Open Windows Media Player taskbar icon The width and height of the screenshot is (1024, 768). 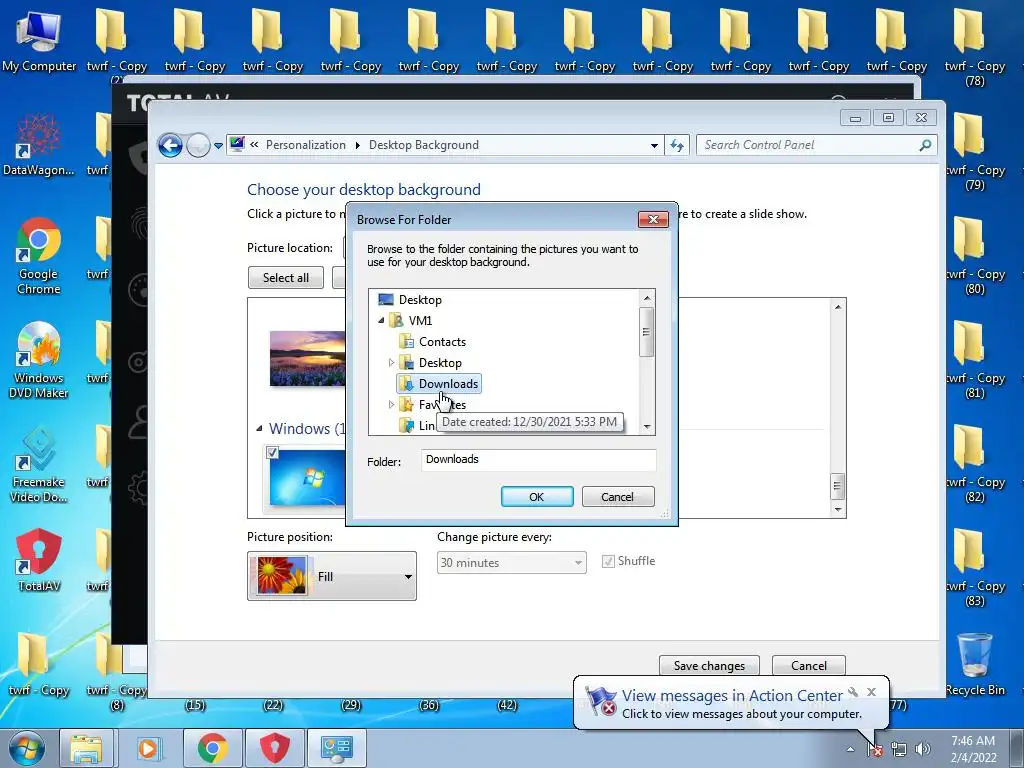click(x=148, y=748)
